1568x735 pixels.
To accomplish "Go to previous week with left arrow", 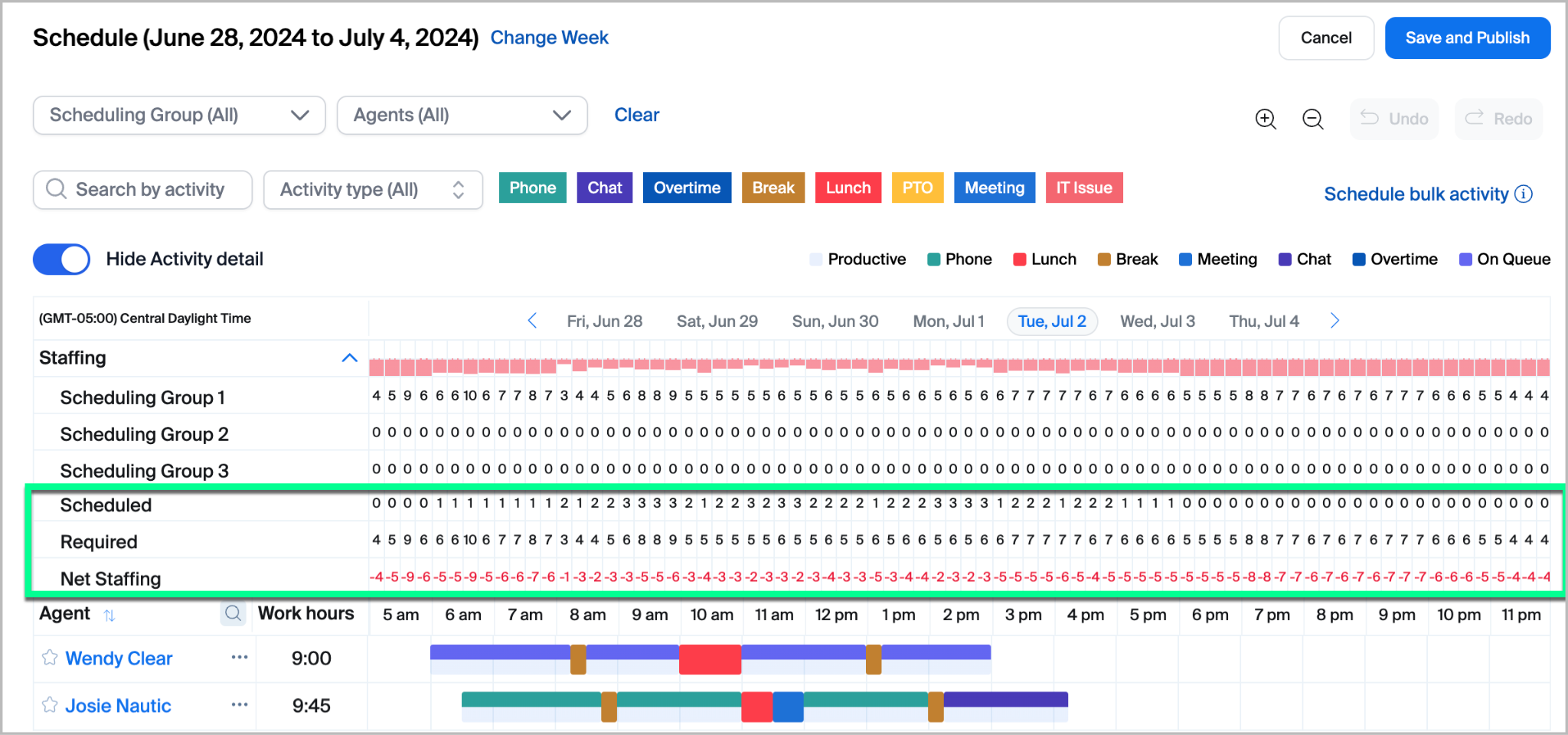I will coord(532,321).
